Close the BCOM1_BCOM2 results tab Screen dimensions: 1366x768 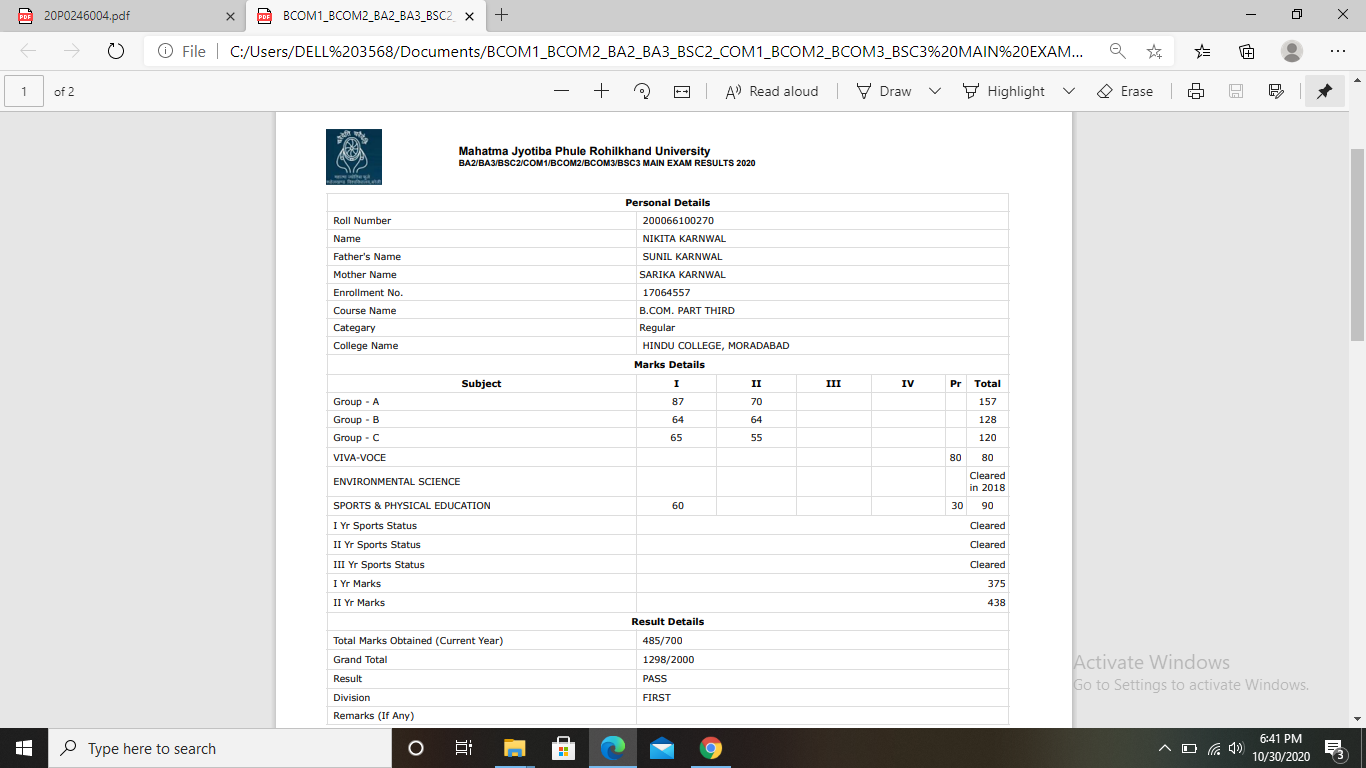tap(469, 16)
